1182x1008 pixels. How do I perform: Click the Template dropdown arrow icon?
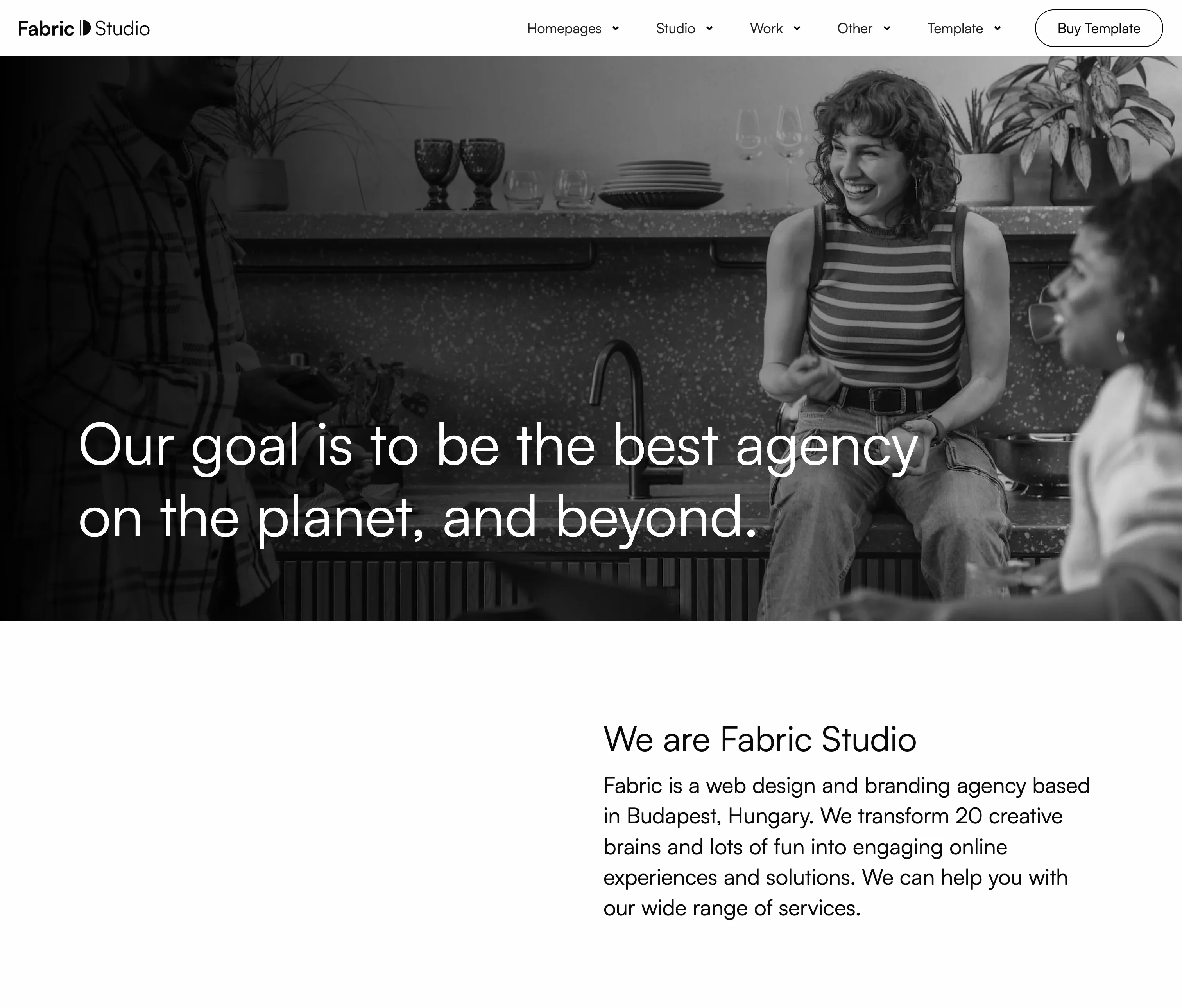click(997, 29)
